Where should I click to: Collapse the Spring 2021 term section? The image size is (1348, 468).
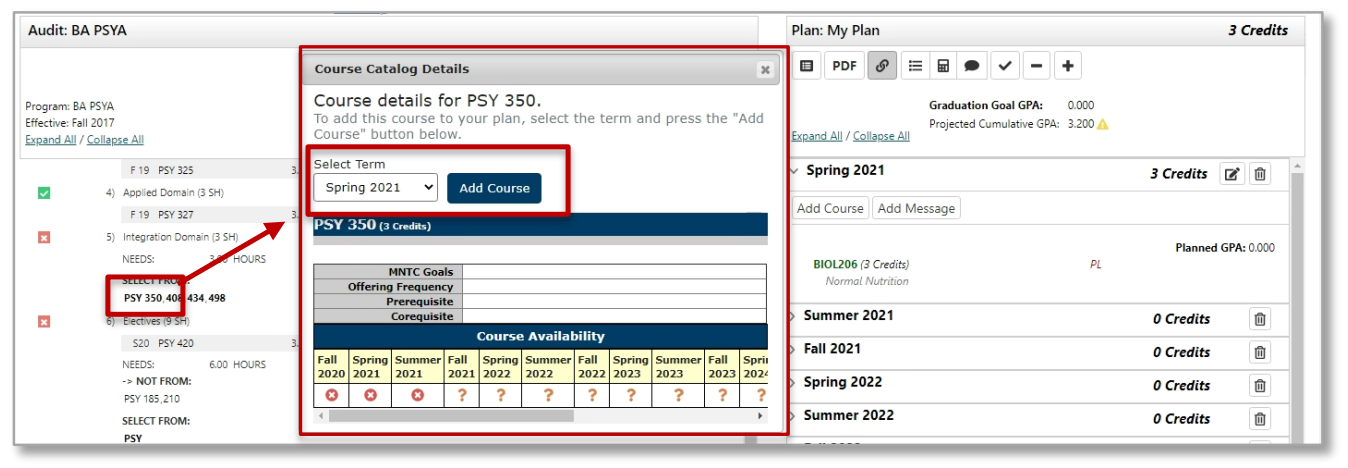[x=794, y=171]
